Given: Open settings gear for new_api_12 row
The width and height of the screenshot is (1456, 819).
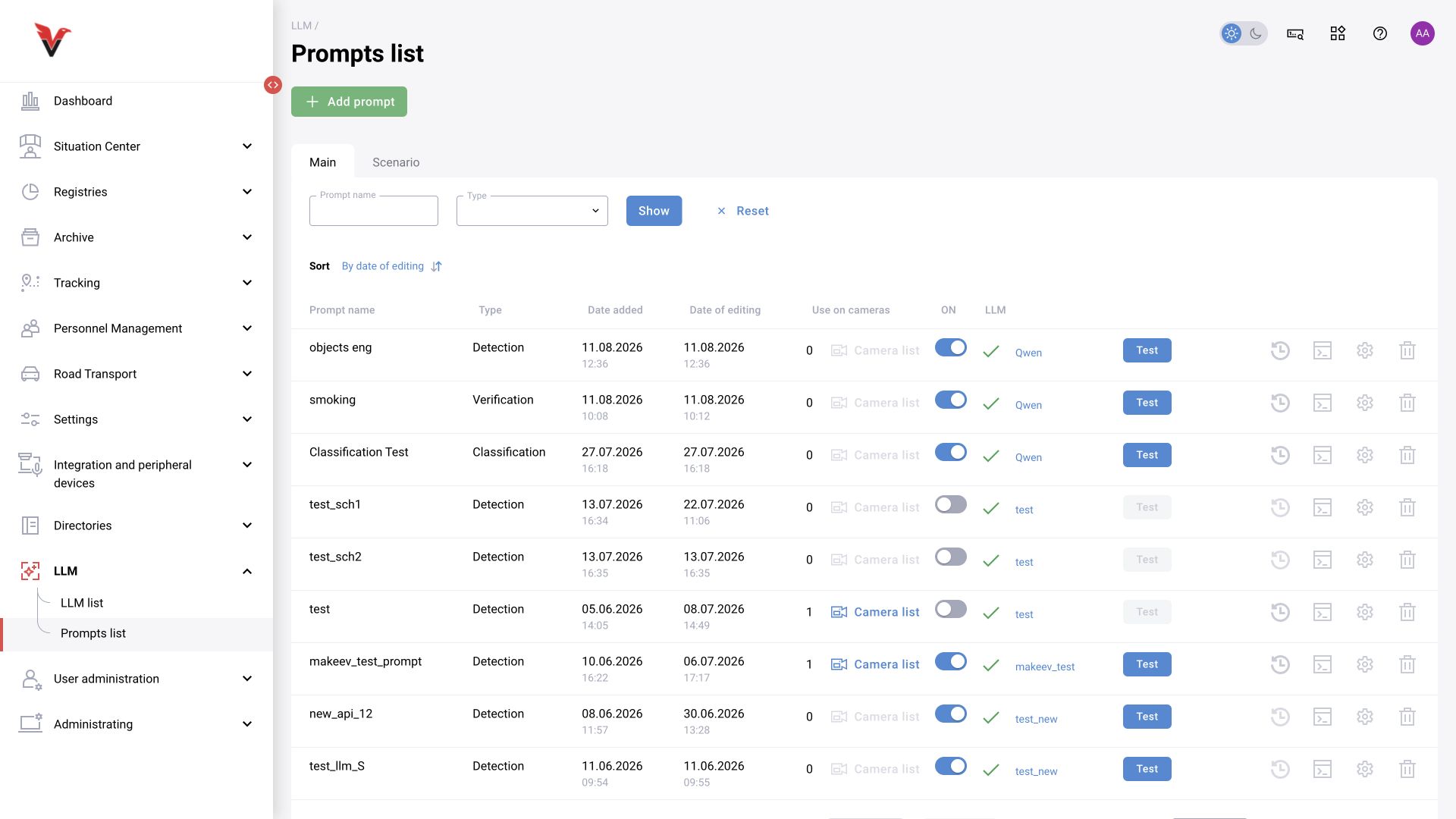Looking at the screenshot, I should 1365,717.
